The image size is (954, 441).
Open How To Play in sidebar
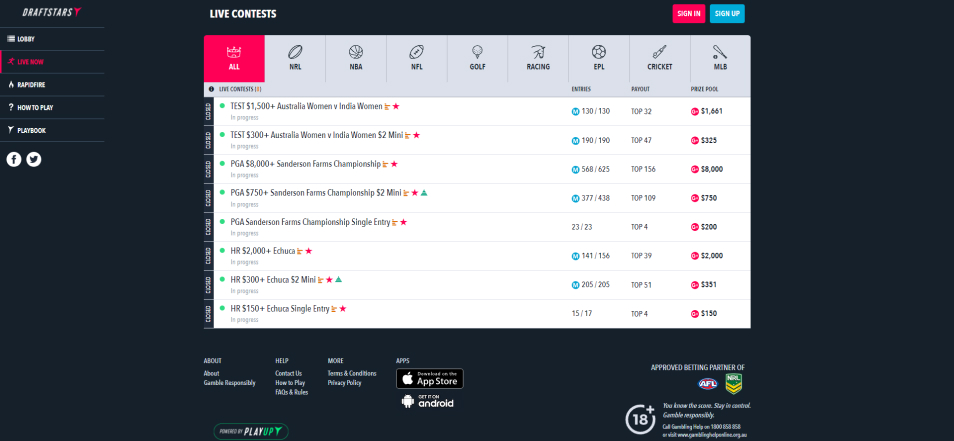[x=52, y=108]
